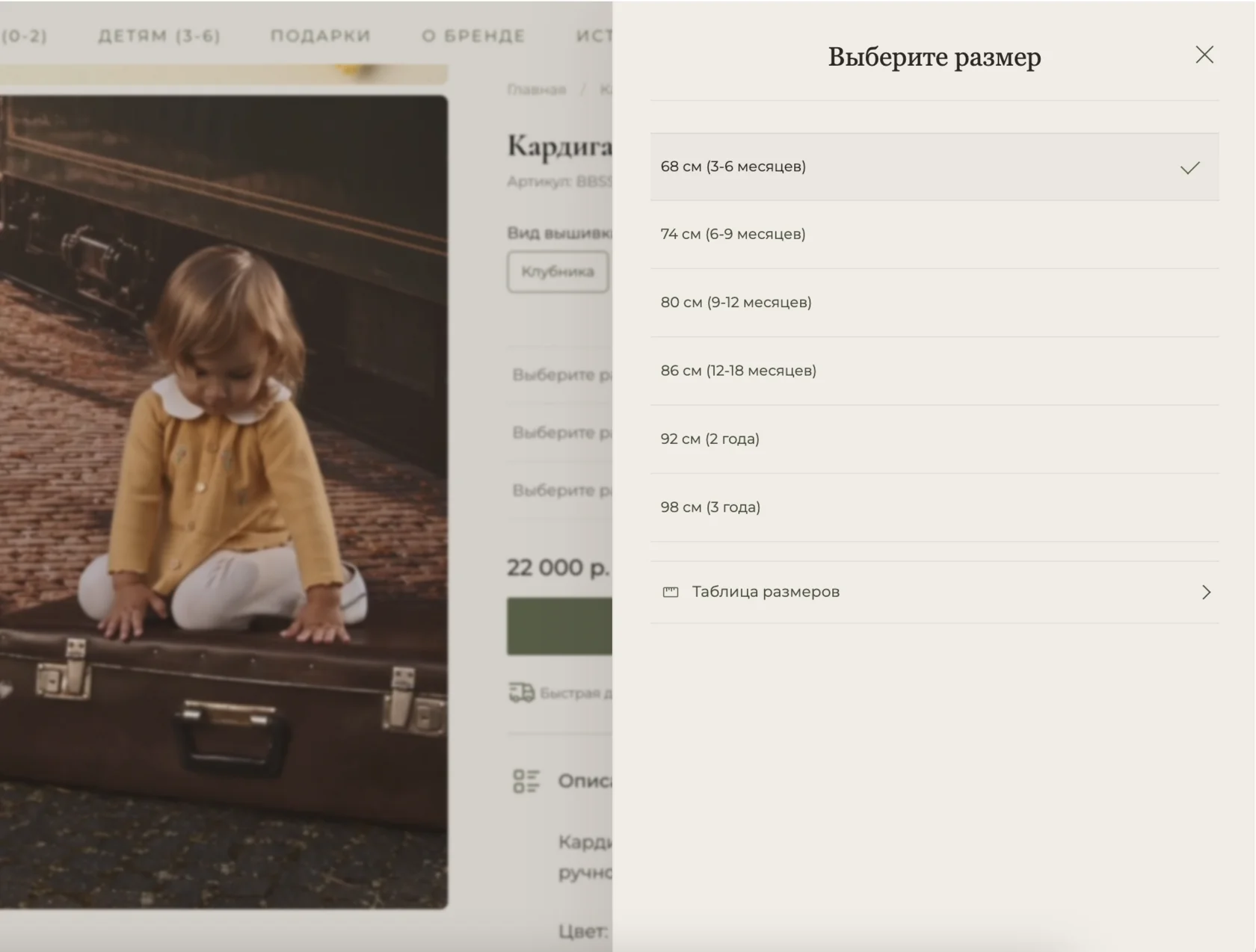The image size is (1256, 952).
Task: Click the checkmark on the 68 см row
Action: click(x=1189, y=167)
